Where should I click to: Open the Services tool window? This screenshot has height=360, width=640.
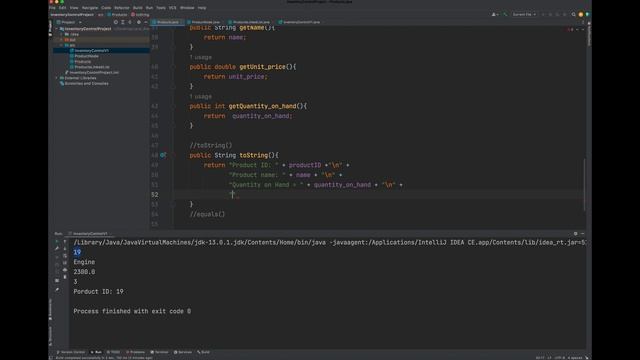point(183,352)
